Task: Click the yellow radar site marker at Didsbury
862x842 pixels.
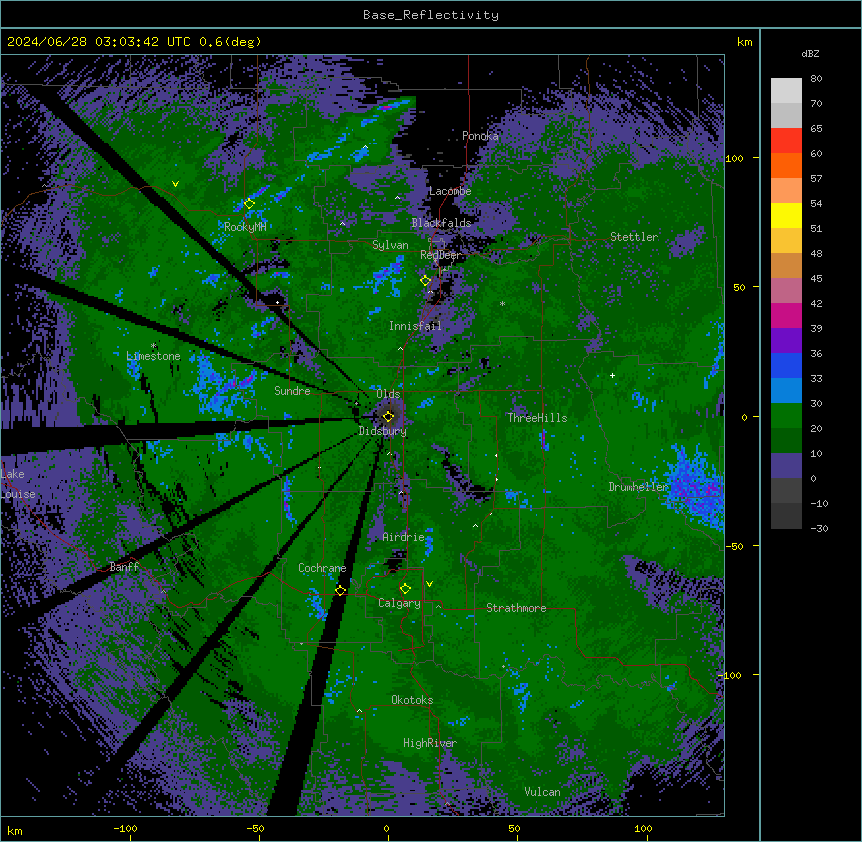Action: 388,416
